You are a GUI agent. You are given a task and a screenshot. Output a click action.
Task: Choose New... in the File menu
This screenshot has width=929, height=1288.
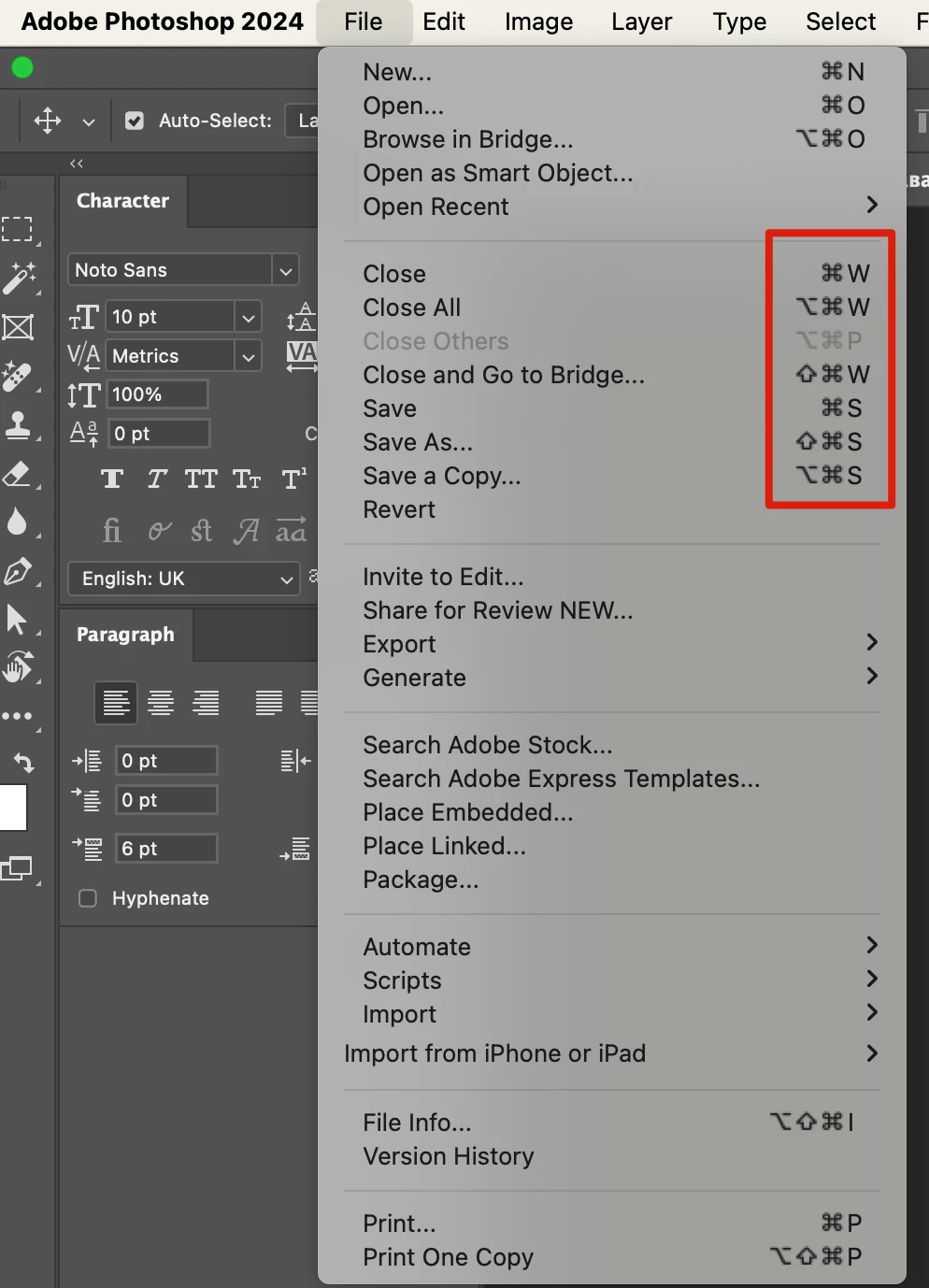point(612,72)
